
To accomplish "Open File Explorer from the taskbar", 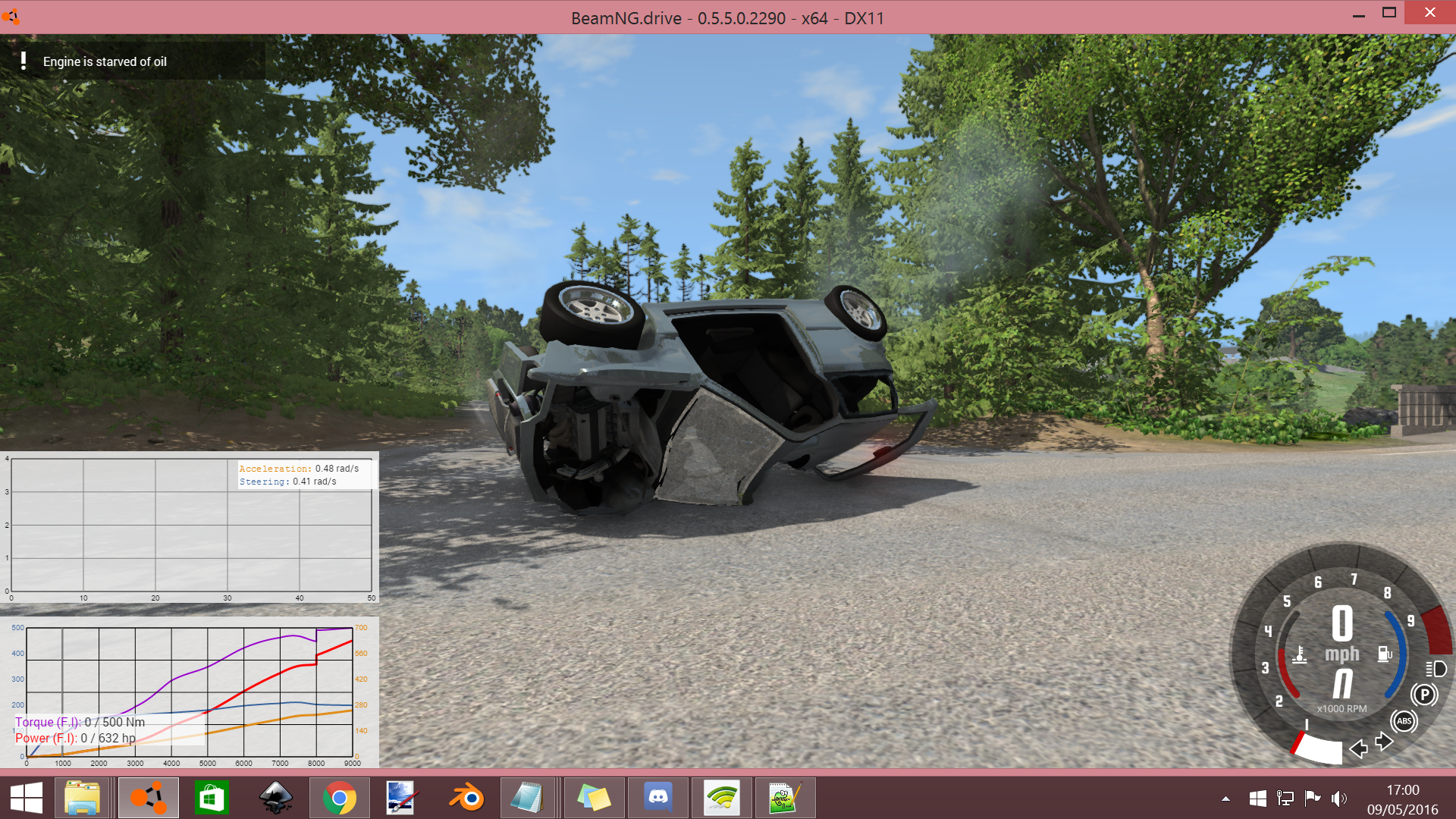I will (81, 798).
